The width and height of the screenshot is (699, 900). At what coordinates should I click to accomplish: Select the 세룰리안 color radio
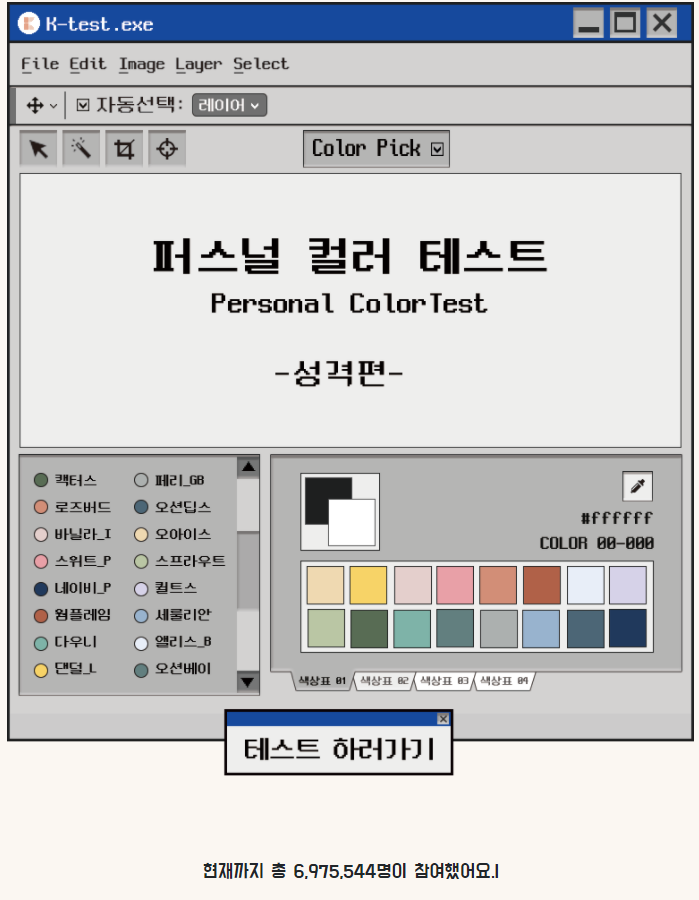pyautogui.click(x=141, y=615)
